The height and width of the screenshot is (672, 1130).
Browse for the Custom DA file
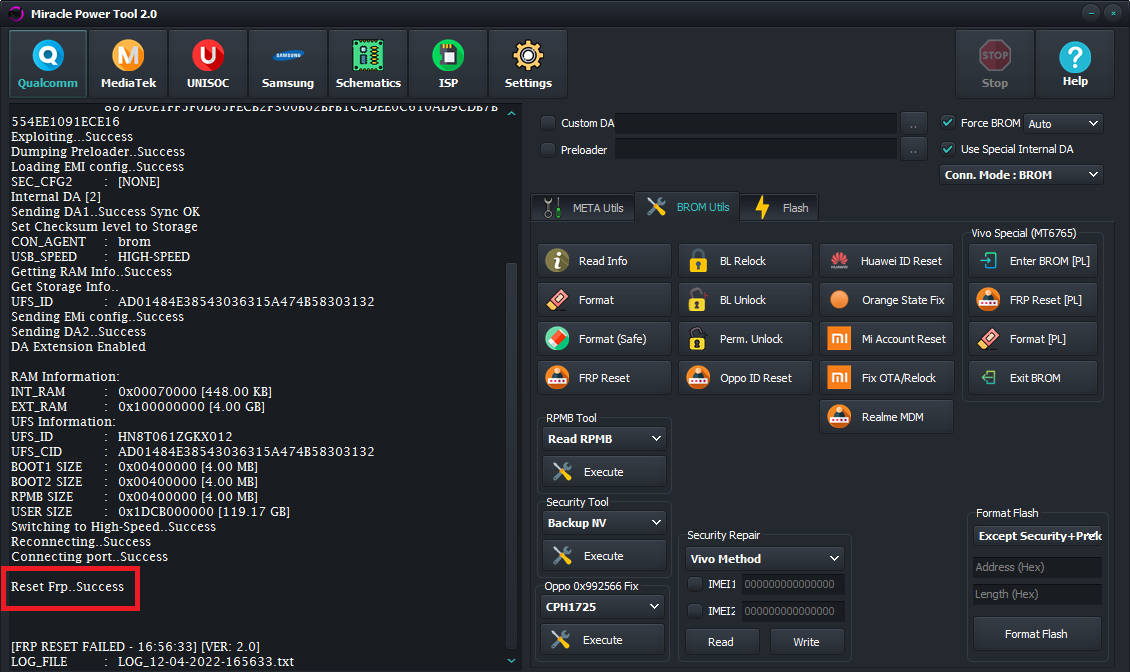click(x=914, y=123)
